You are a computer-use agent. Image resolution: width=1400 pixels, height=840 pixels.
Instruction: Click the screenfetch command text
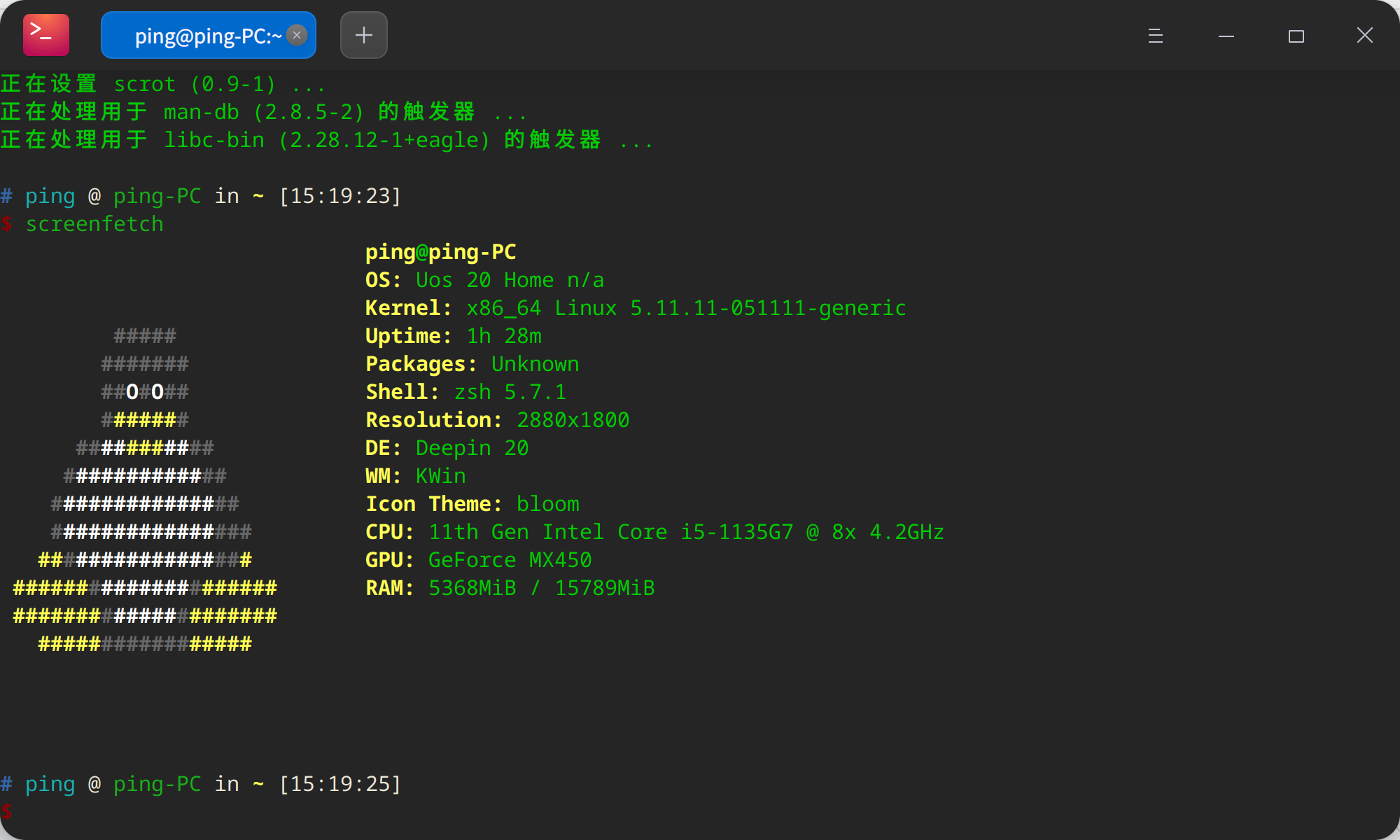point(94,224)
